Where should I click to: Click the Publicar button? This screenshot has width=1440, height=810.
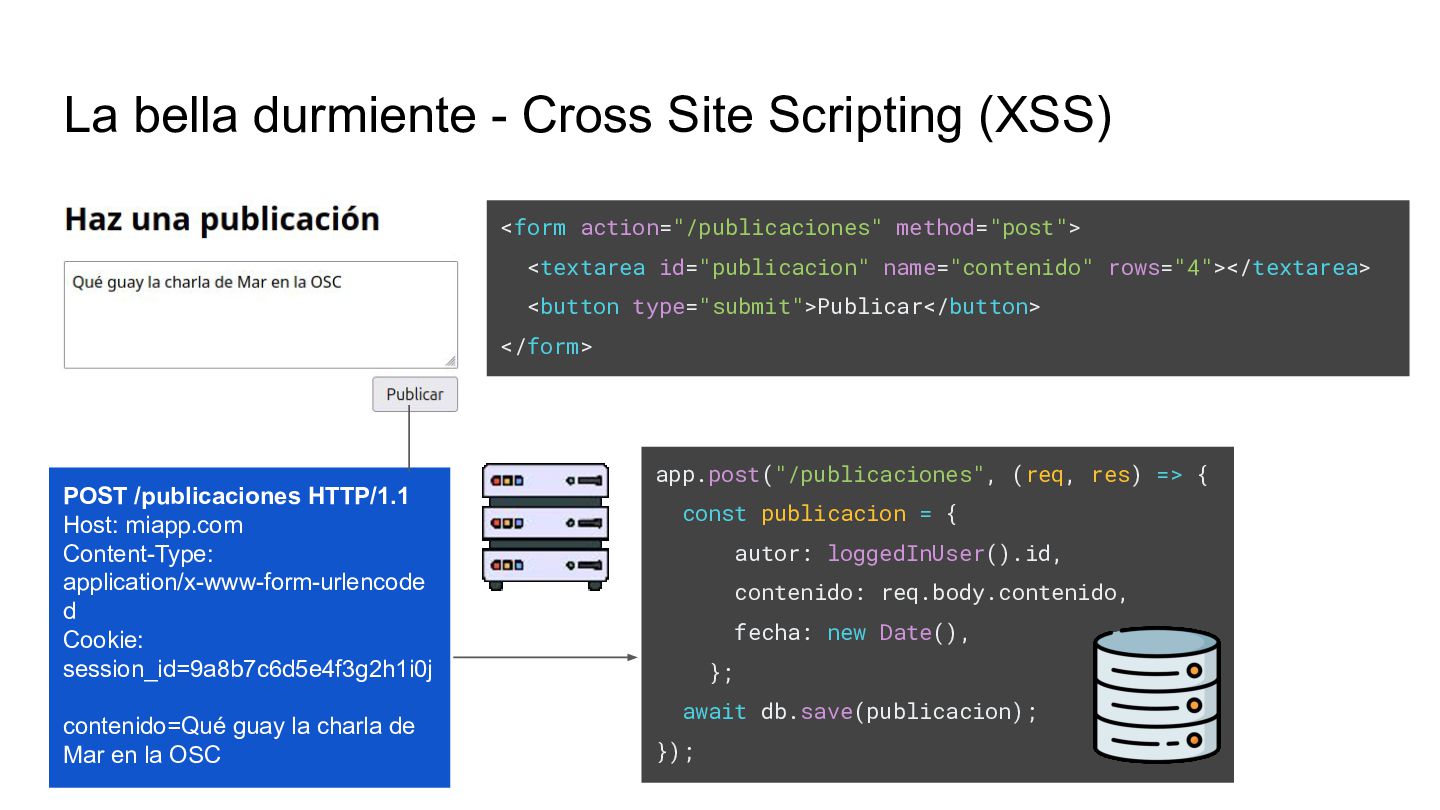pyautogui.click(x=415, y=394)
